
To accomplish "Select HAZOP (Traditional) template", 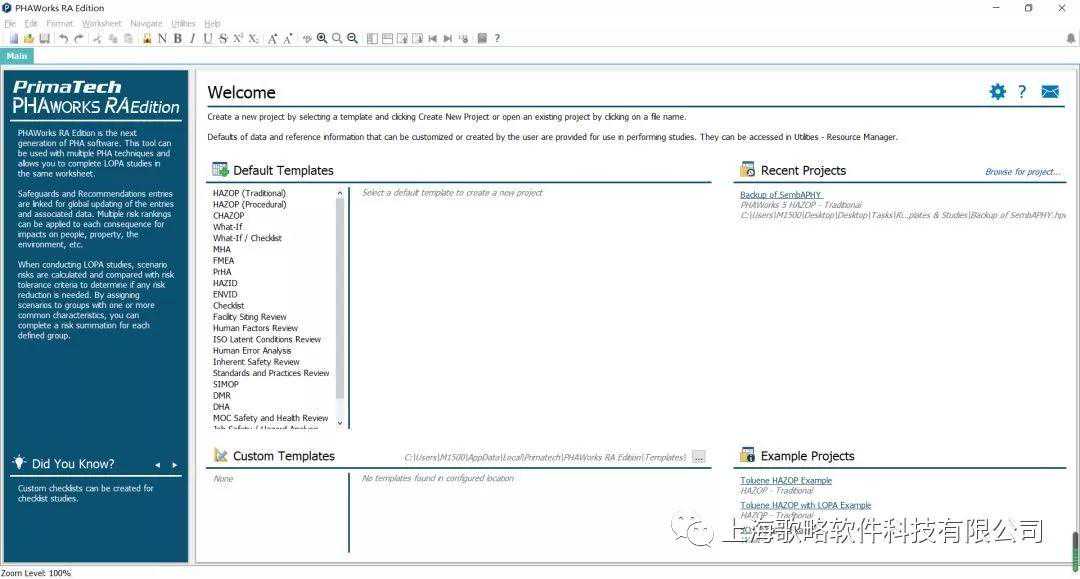I will point(249,193).
